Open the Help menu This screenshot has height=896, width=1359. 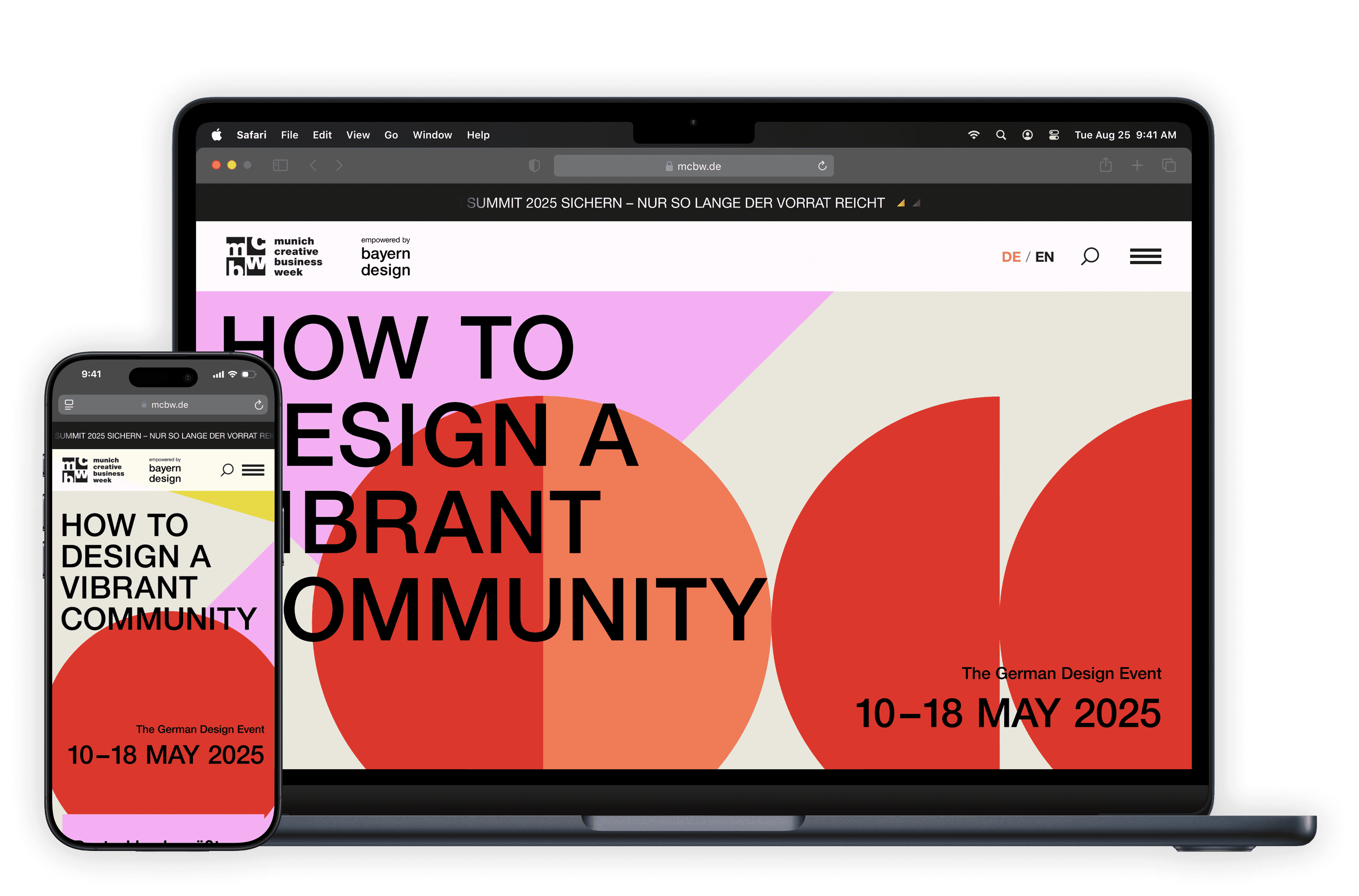[478, 135]
